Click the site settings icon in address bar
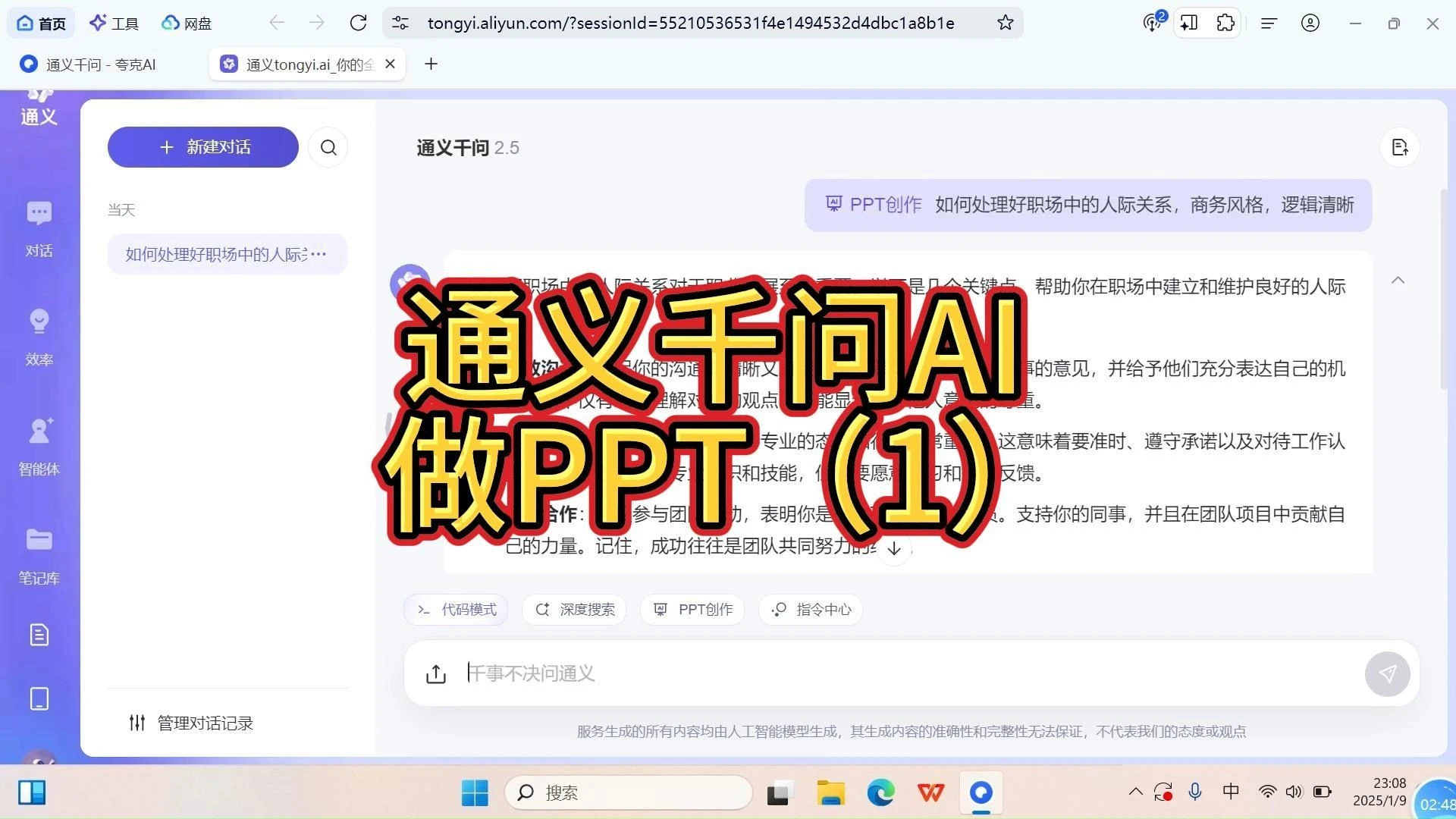1456x819 pixels. click(400, 23)
